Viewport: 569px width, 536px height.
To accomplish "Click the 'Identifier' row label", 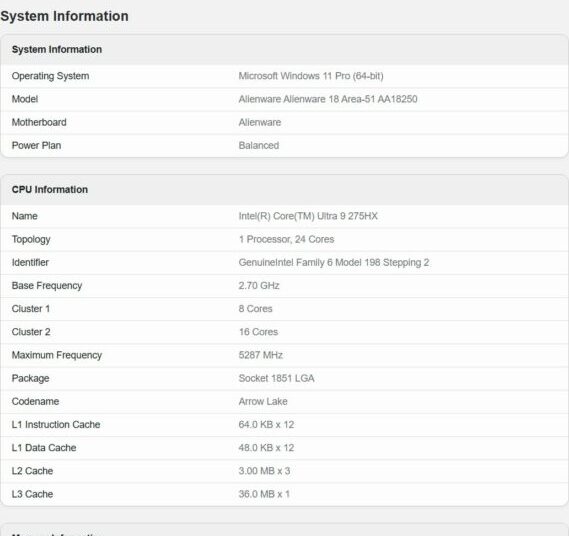I will 30,262.
